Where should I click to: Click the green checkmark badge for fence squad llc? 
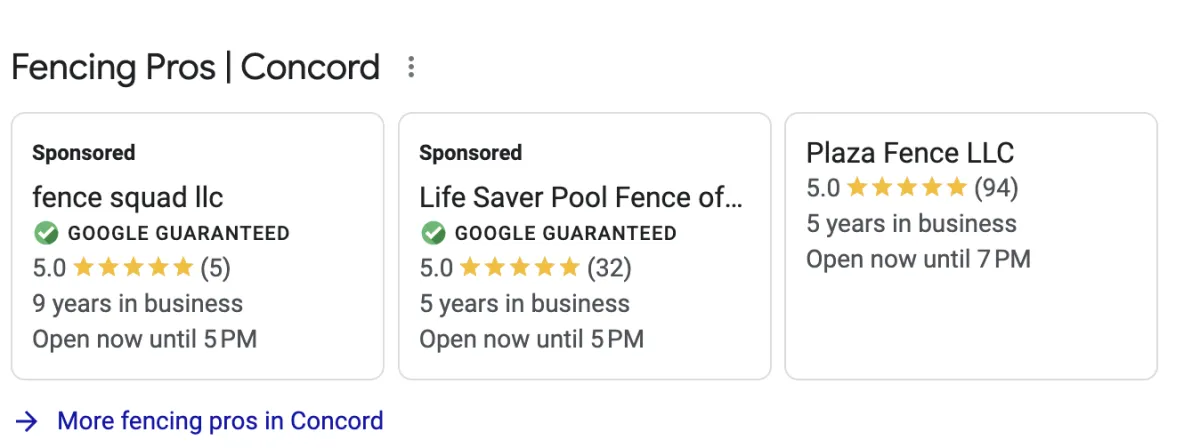(45, 234)
